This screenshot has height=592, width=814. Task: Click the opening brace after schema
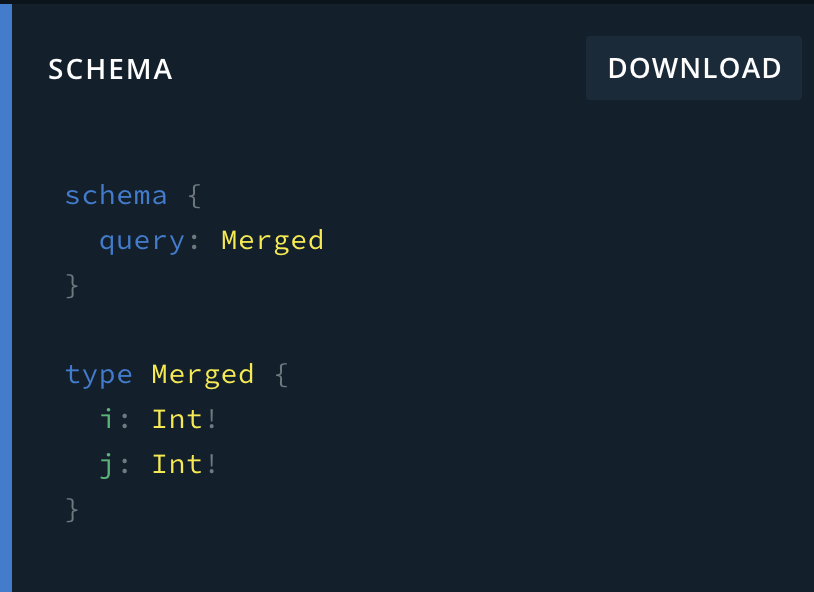coord(193,195)
